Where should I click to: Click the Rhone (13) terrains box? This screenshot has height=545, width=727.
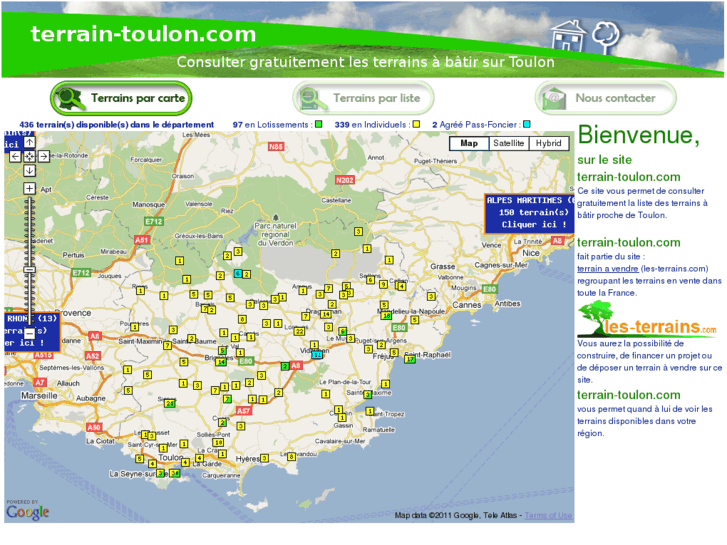(x=32, y=331)
